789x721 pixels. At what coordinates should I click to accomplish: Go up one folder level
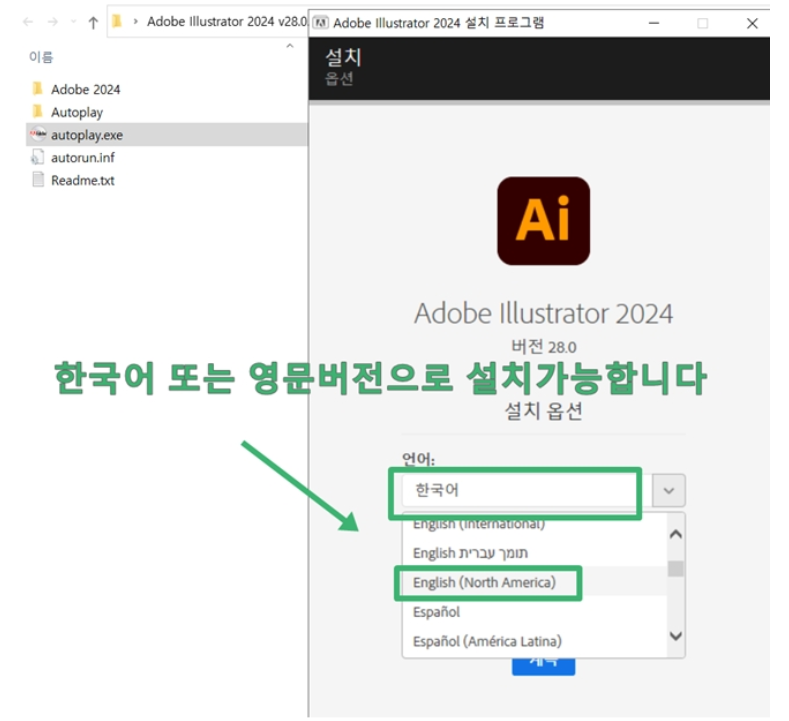(x=93, y=22)
